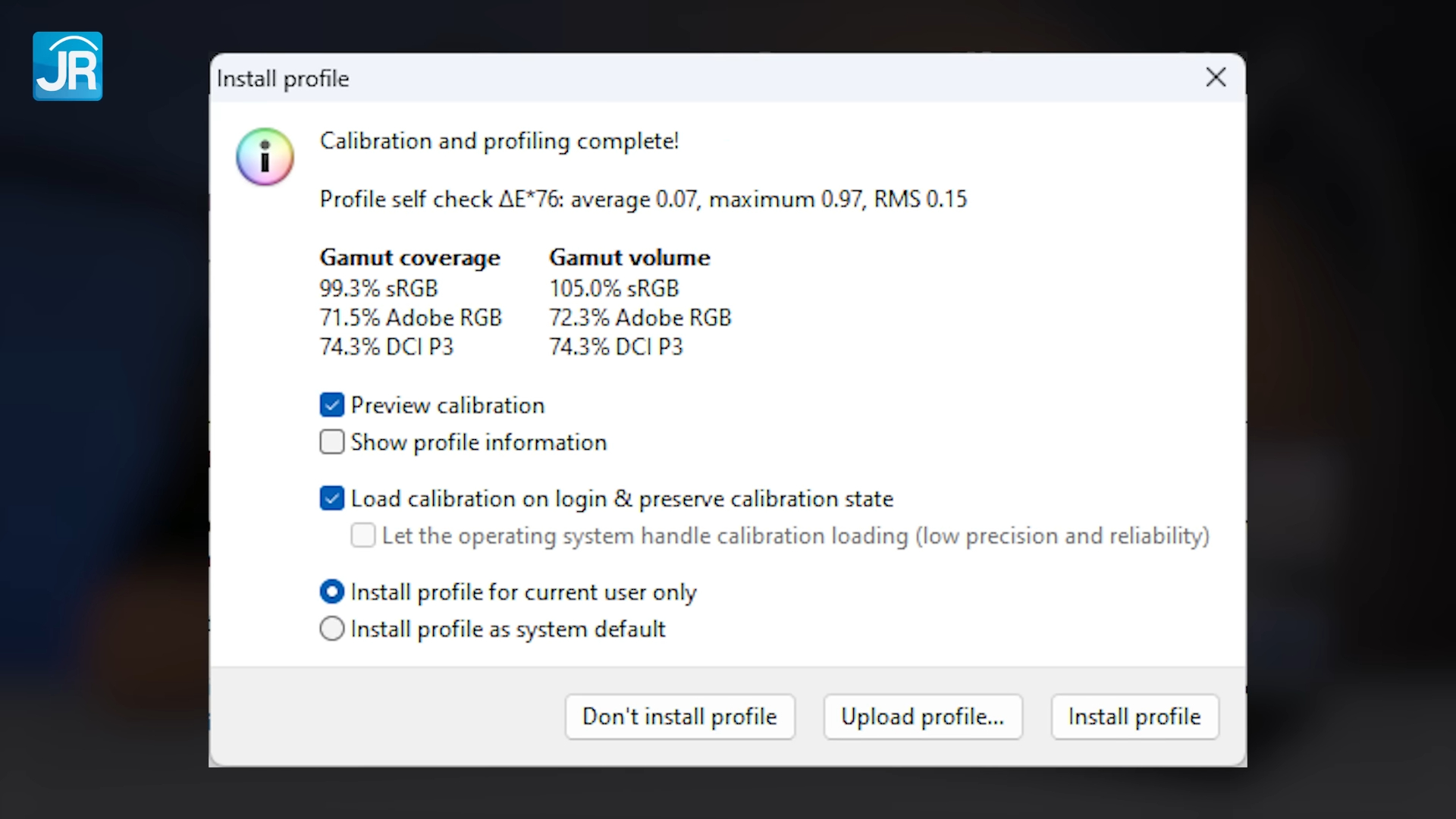This screenshot has height=819, width=1456.
Task: Click the Gamut coverage heading
Action: click(x=409, y=258)
